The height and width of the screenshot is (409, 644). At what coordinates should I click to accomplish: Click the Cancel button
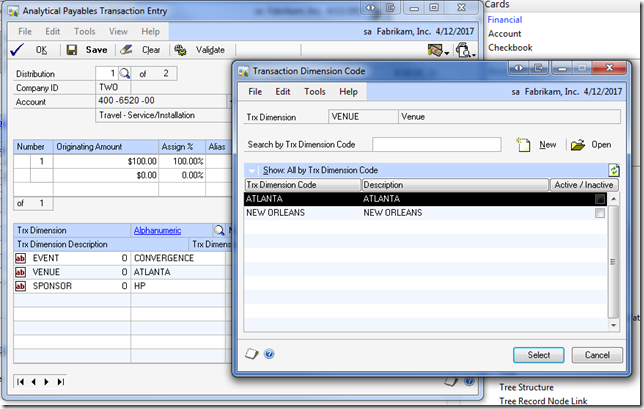point(597,355)
